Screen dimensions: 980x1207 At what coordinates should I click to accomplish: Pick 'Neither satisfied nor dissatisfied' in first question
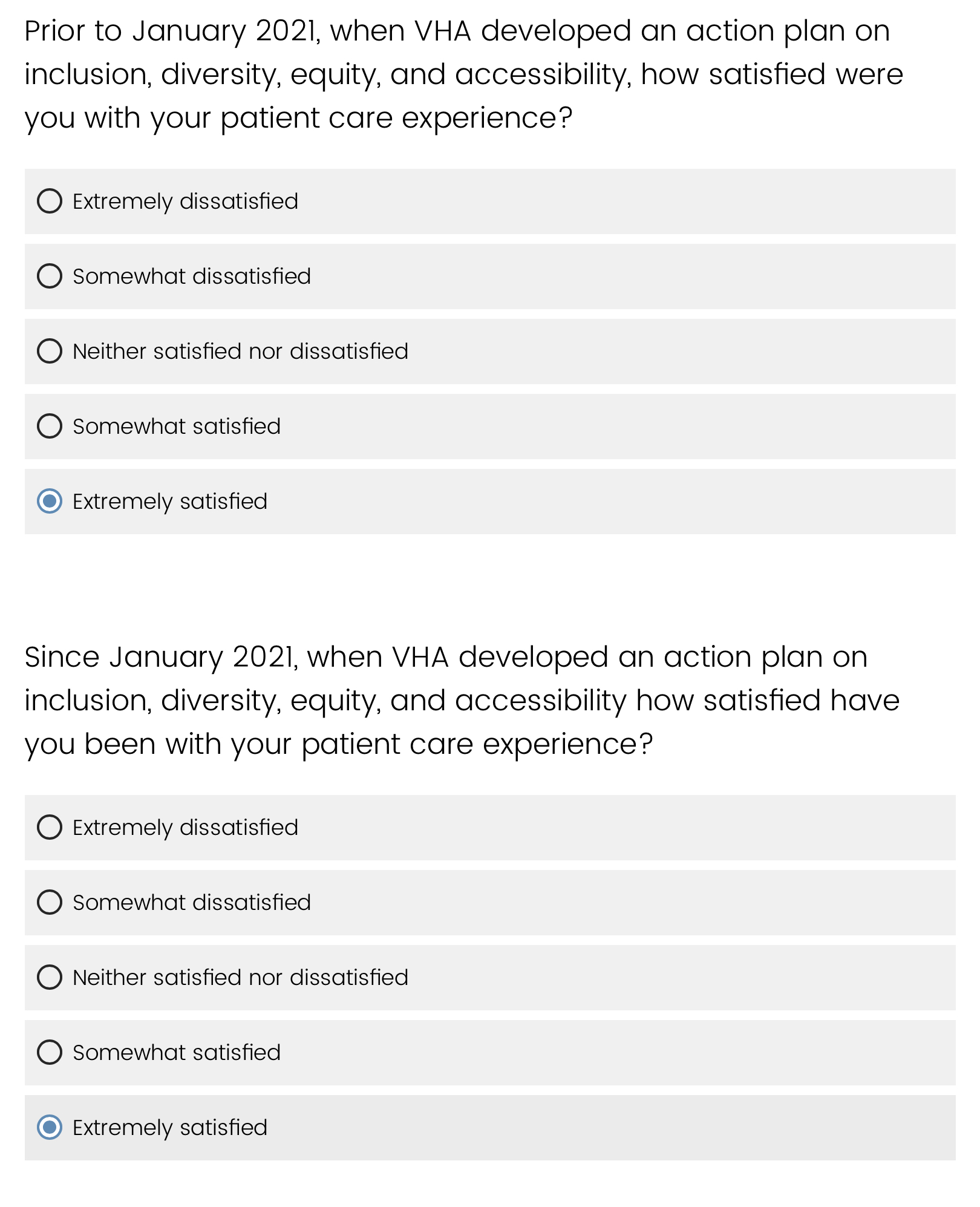[x=50, y=352]
